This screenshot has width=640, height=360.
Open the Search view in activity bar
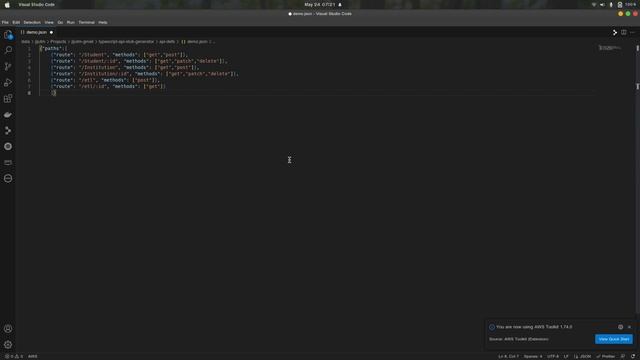[8, 50]
